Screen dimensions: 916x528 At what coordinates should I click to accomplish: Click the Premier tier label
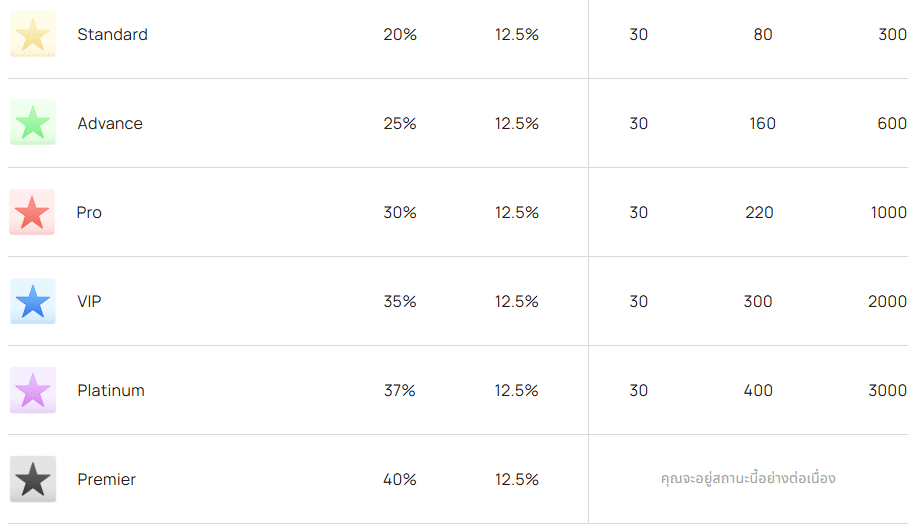[106, 480]
